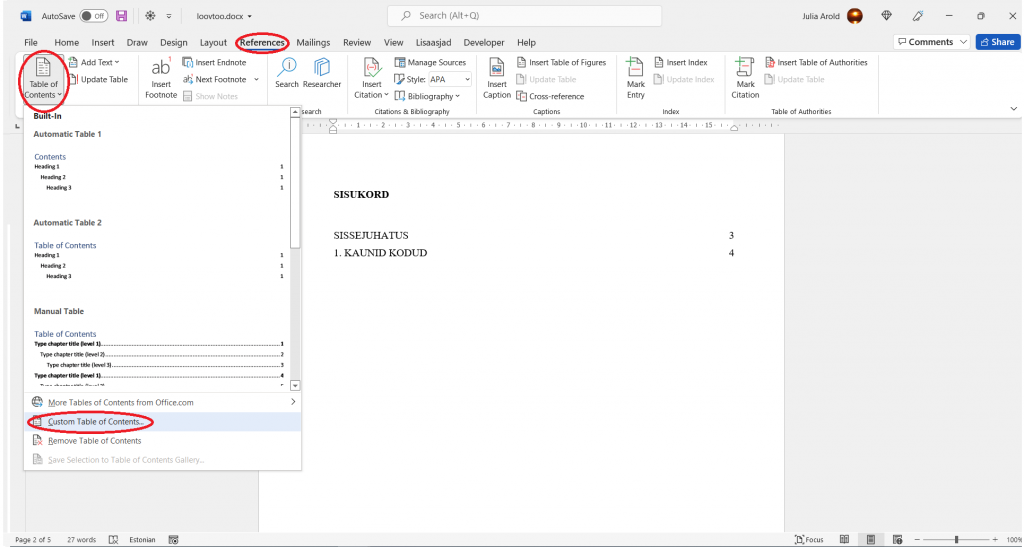Screen dimensions: 1024x547
Task: Open the Lisaasjad tab
Action: click(434, 42)
